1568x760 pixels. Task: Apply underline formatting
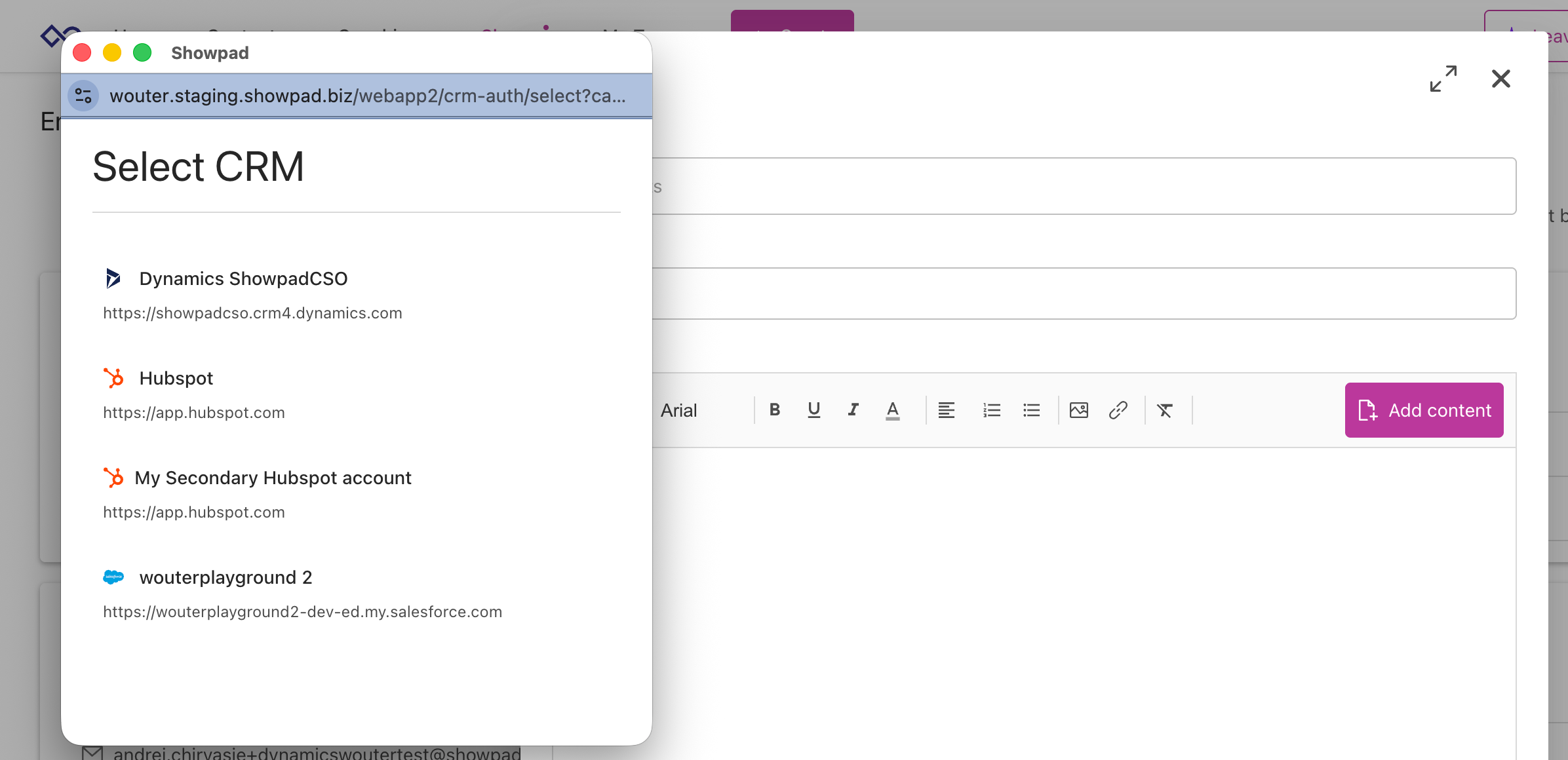point(813,410)
